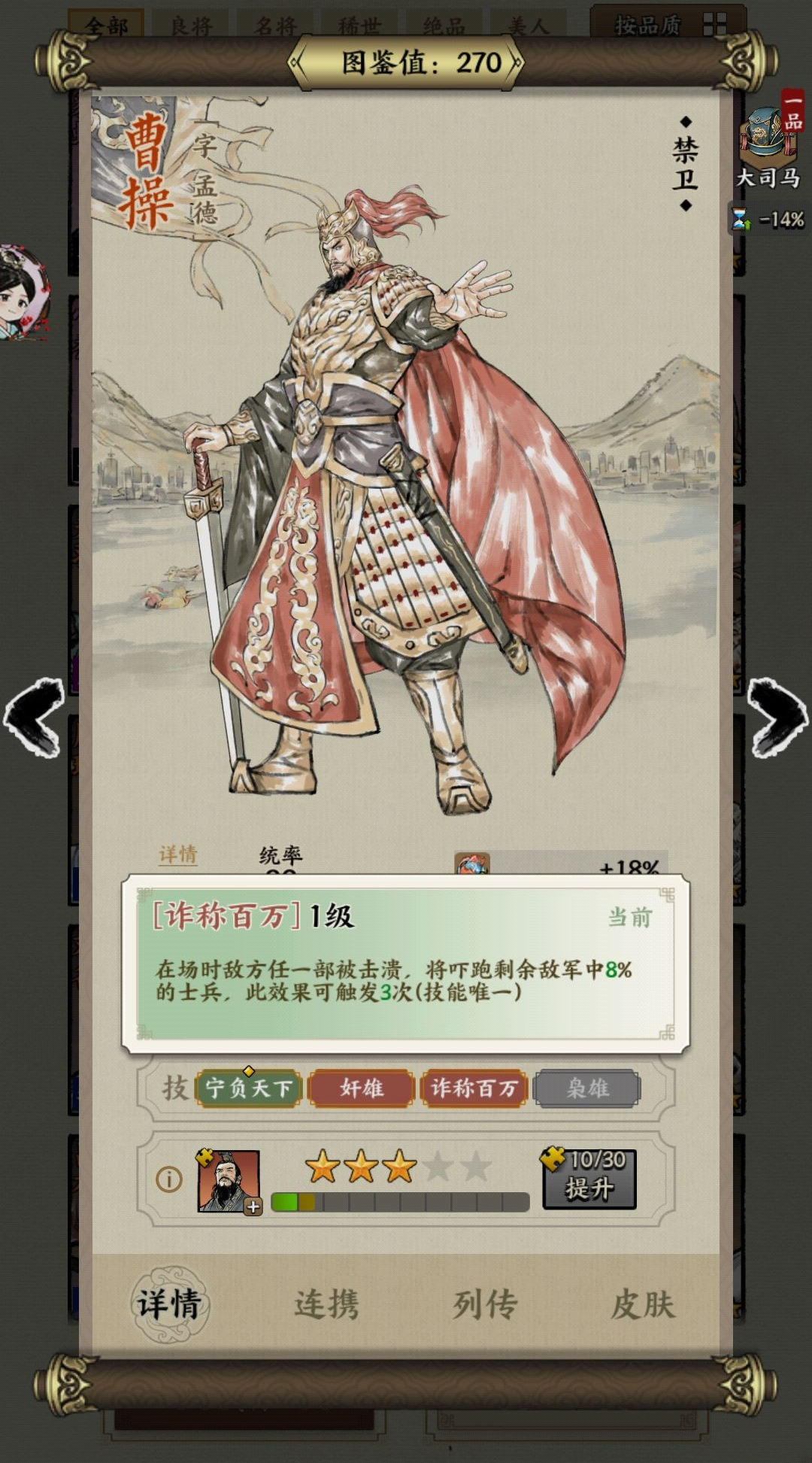Select the locked 枭雄 skill
The width and height of the screenshot is (812, 1463).
pos(587,1088)
